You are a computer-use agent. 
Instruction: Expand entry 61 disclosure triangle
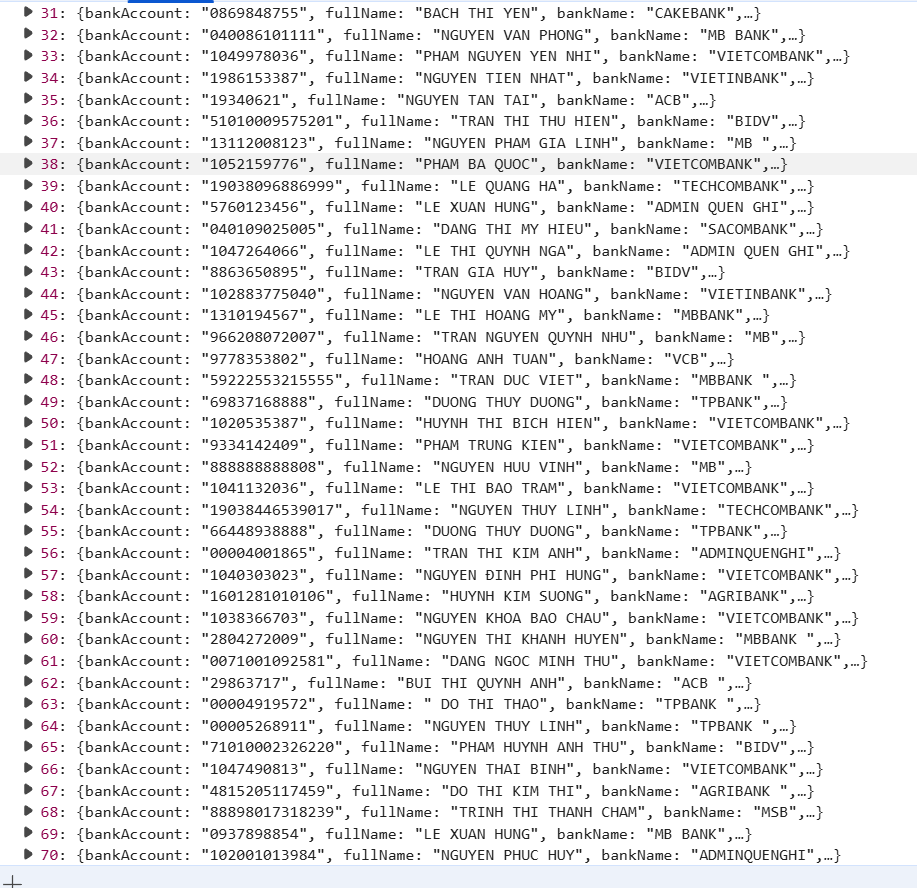(27, 660)
